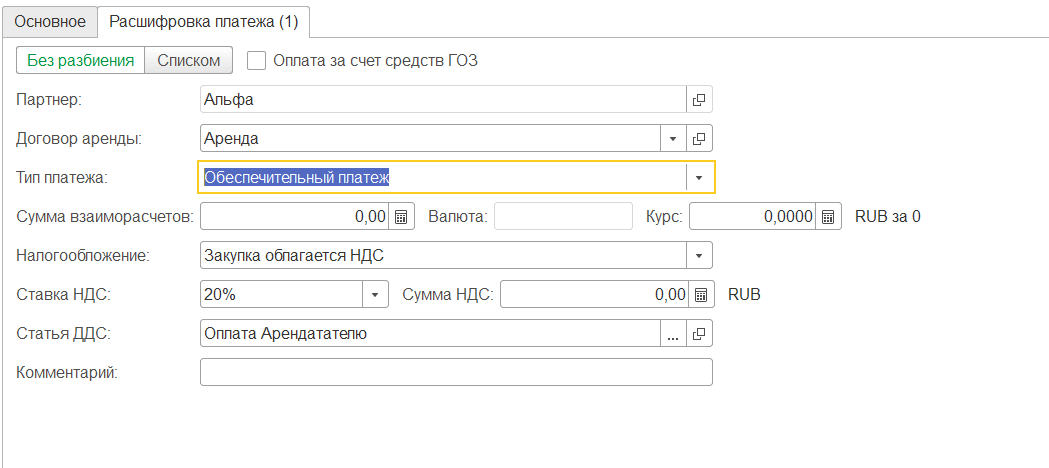Click the empty Валюта field
1049x468 pixels.
[563, 217]
